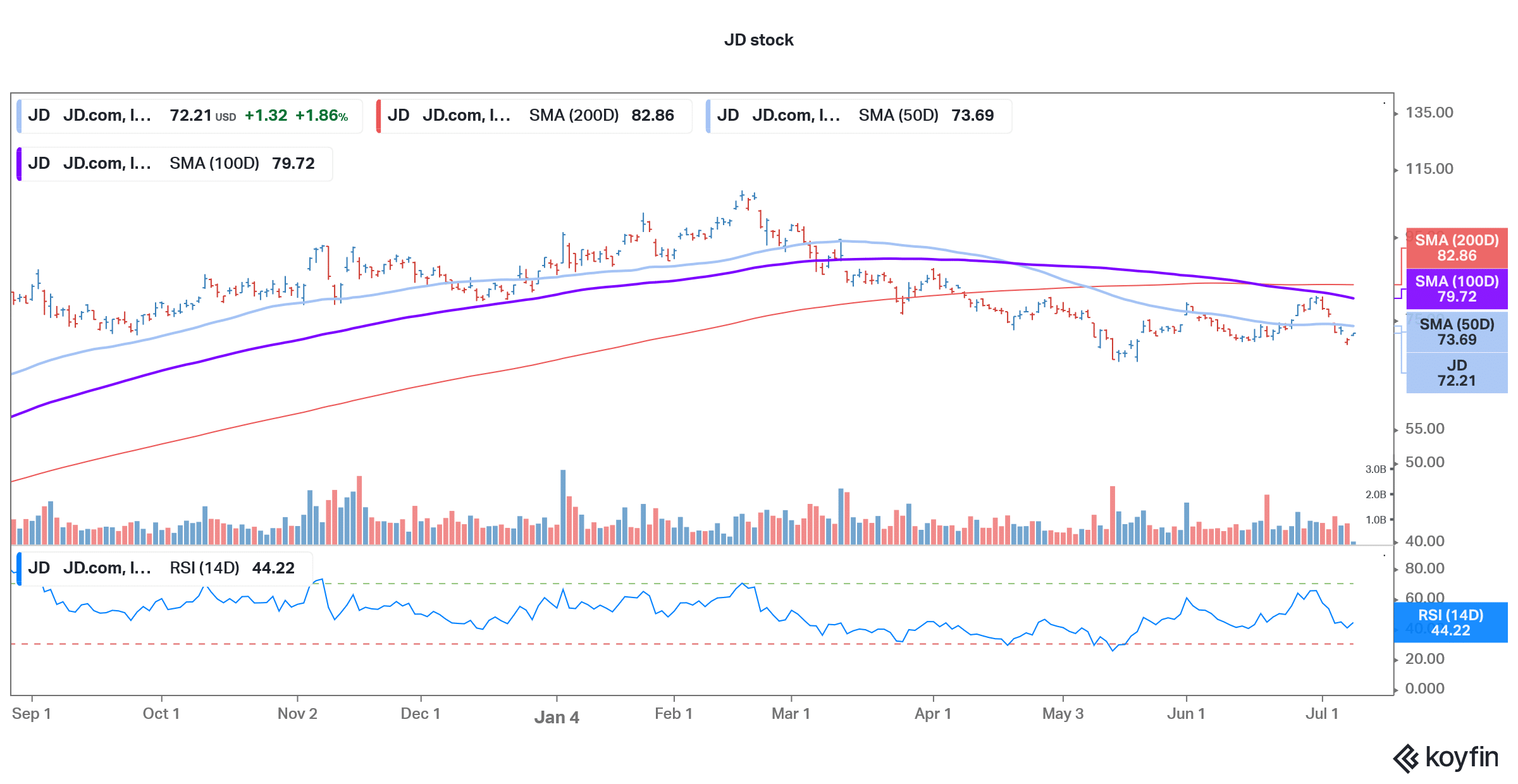Open the SMA (100D) 79.72 legend box

click(175, 164)
